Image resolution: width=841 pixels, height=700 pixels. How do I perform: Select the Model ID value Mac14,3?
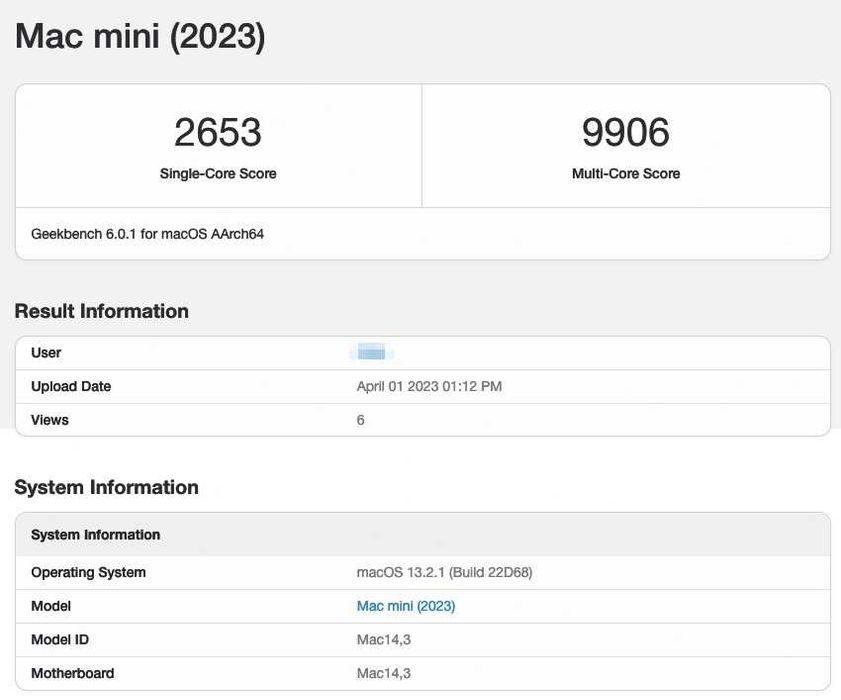tap(383, 639)
